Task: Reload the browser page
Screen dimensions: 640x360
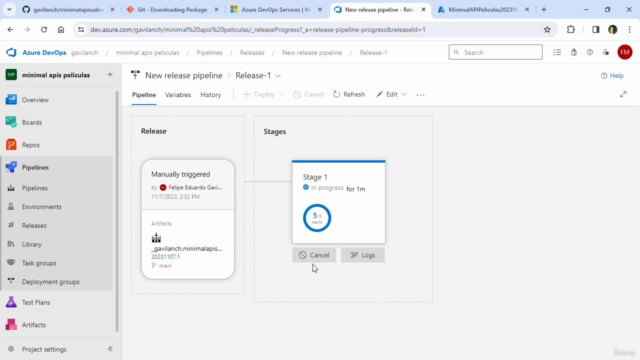Action: 44,29
